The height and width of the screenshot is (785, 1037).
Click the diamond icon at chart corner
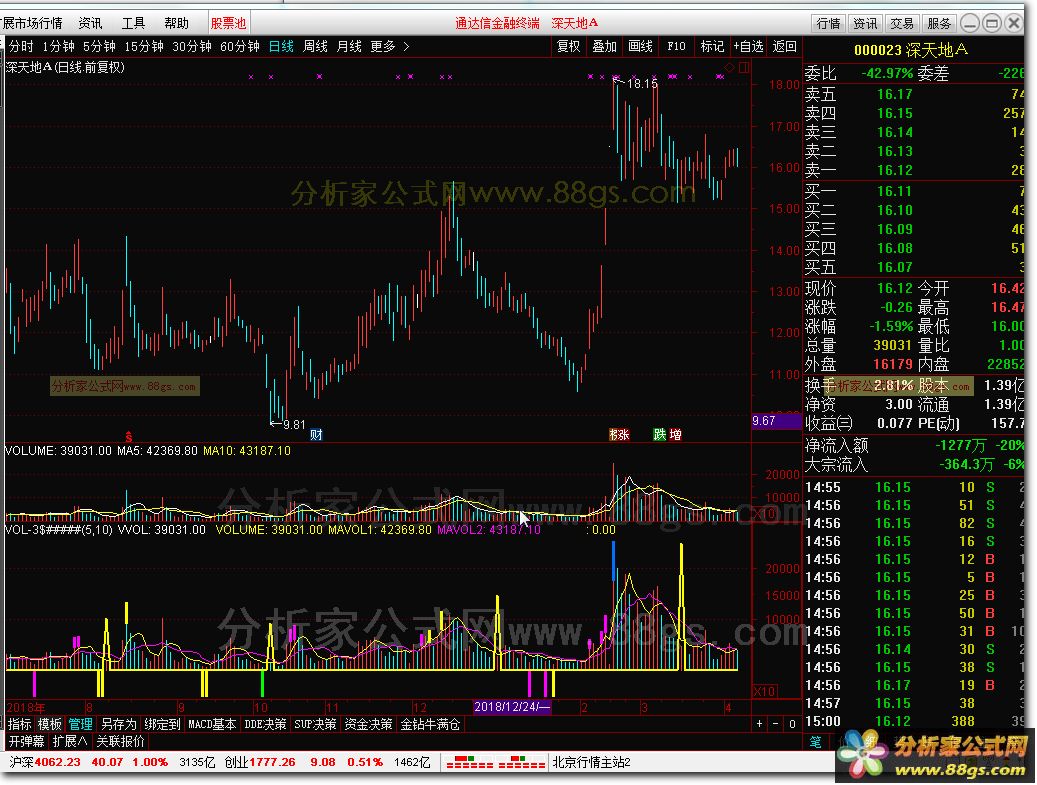click(x=729, y=67)
